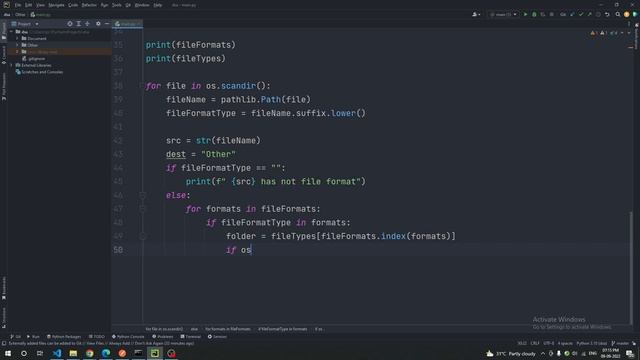Image resolution: width=640 pixels, height=360 pixels.
Task: Open the run configuration dropdown
Action: point(503,14)
